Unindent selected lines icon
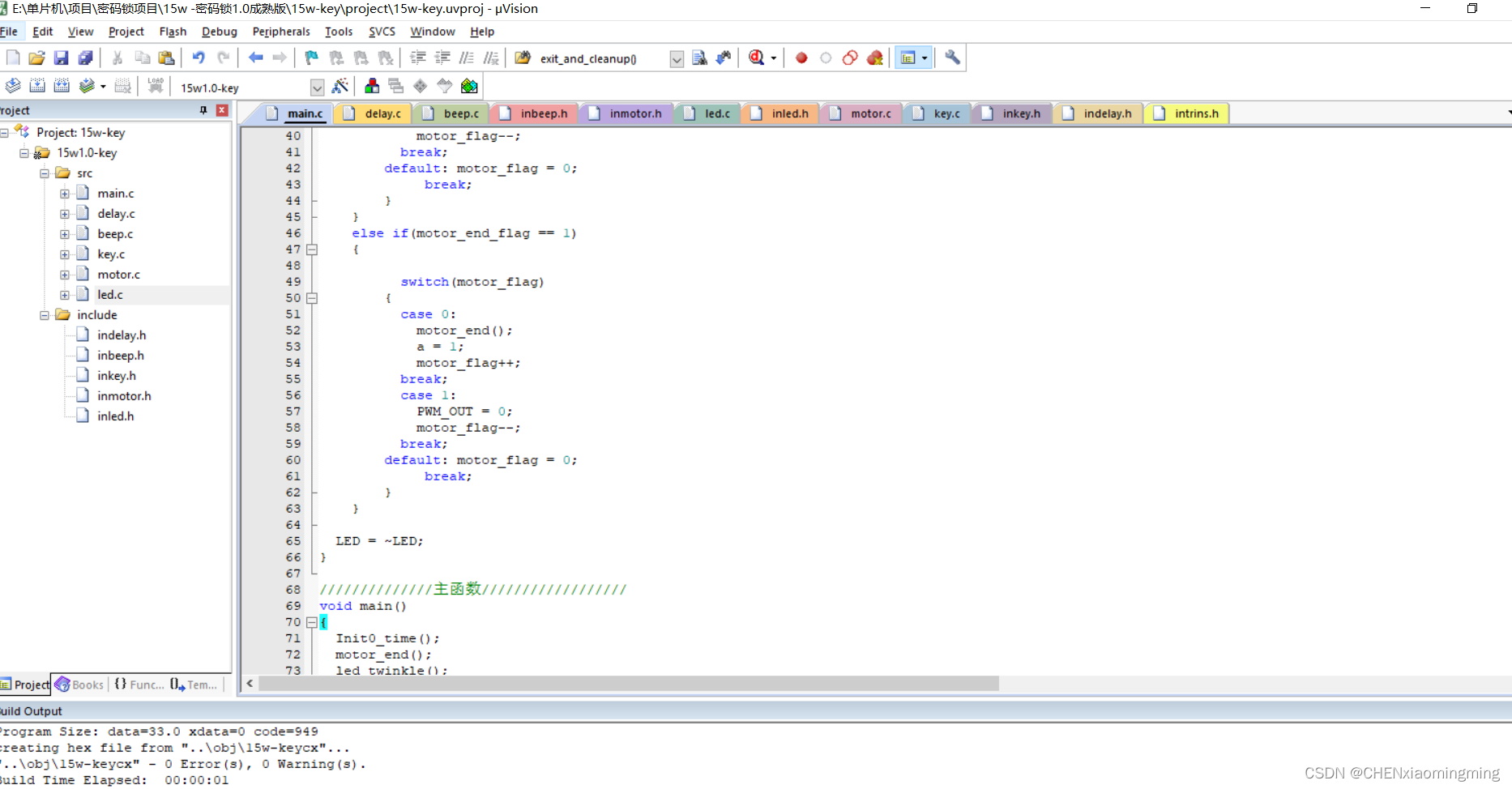 442,58
